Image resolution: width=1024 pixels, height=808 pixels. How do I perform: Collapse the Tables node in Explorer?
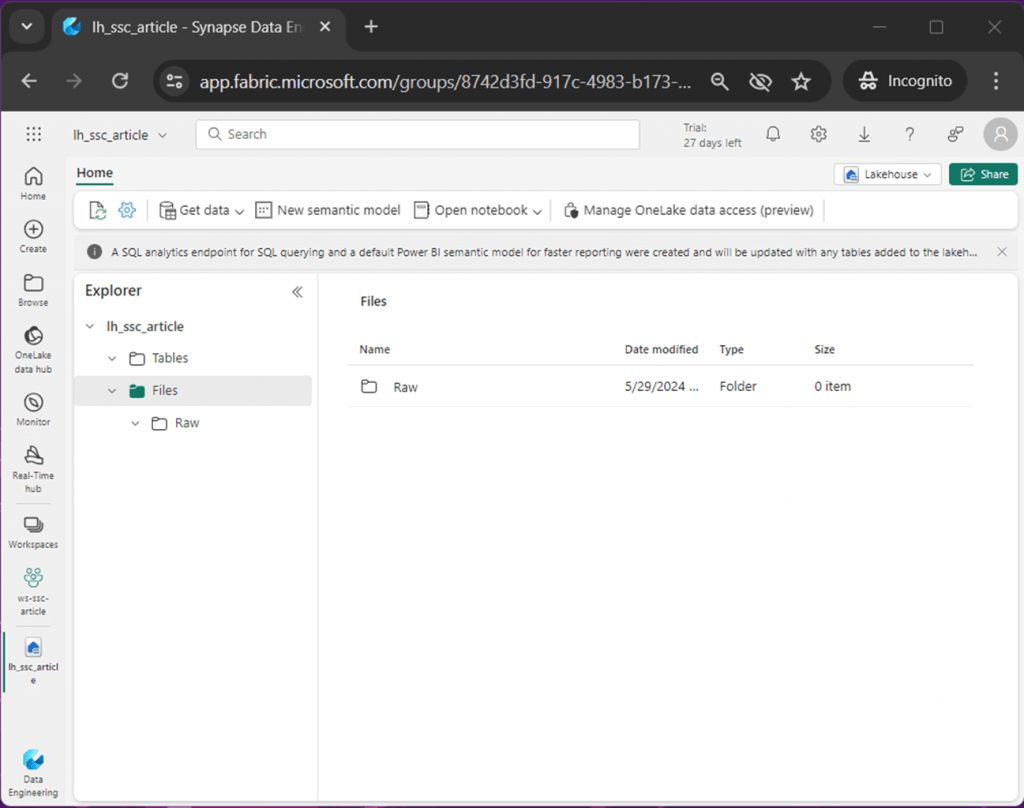click(x=112, y=357)
